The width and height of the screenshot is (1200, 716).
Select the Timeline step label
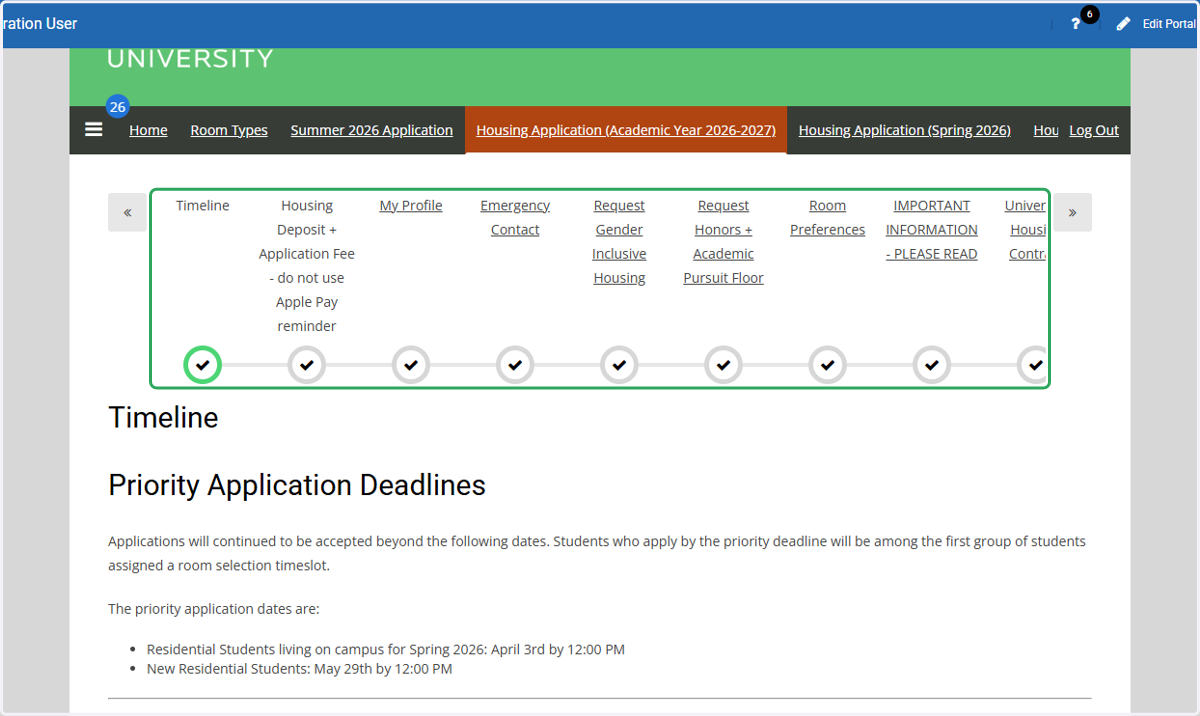tap(203, 205)
